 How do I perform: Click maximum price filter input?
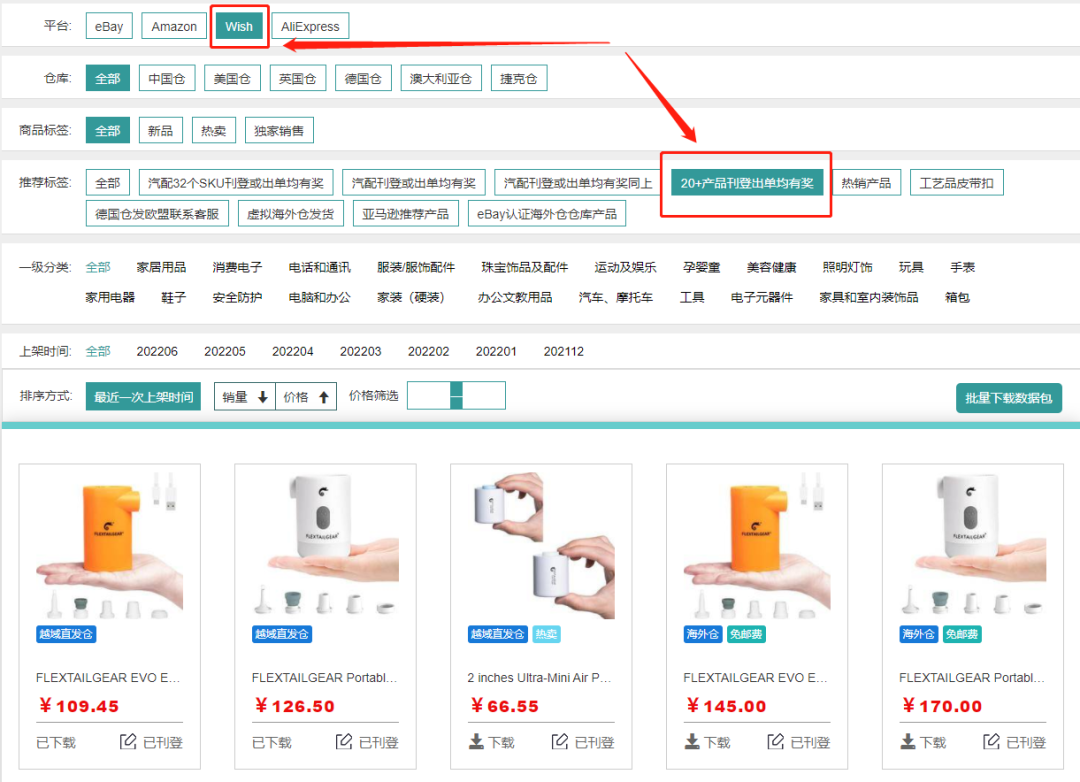pyautogui.click(x=484, y=395)
